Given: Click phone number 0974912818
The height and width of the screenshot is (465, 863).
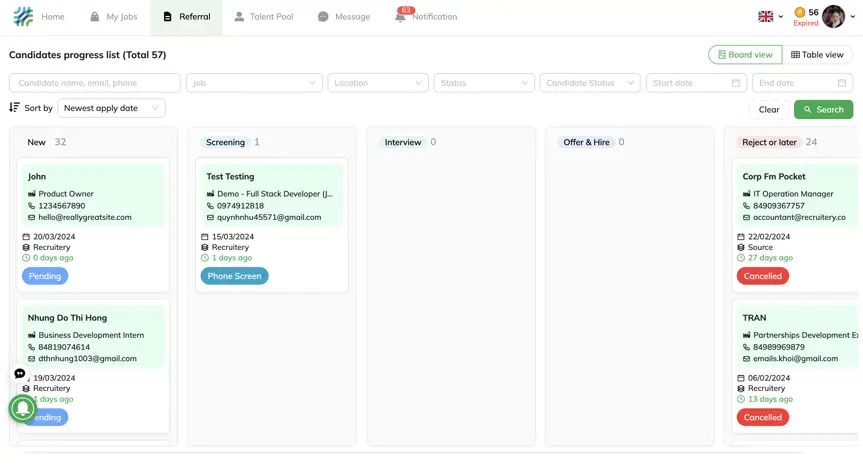Looking at the screenshot, I should (241, 206).
